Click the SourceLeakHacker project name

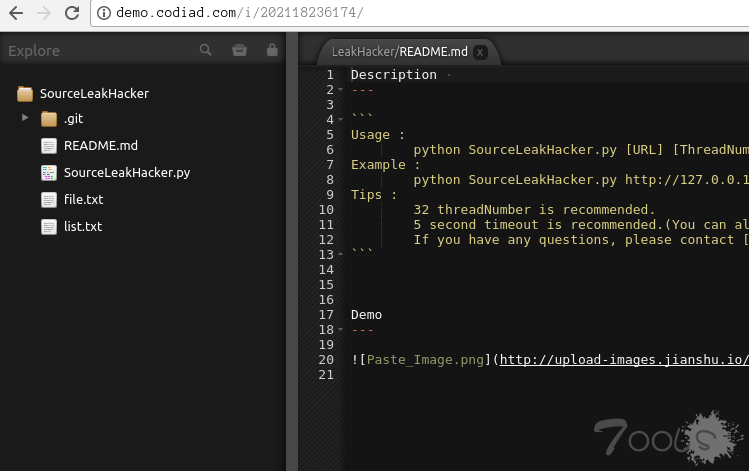[x=94, y=94]
